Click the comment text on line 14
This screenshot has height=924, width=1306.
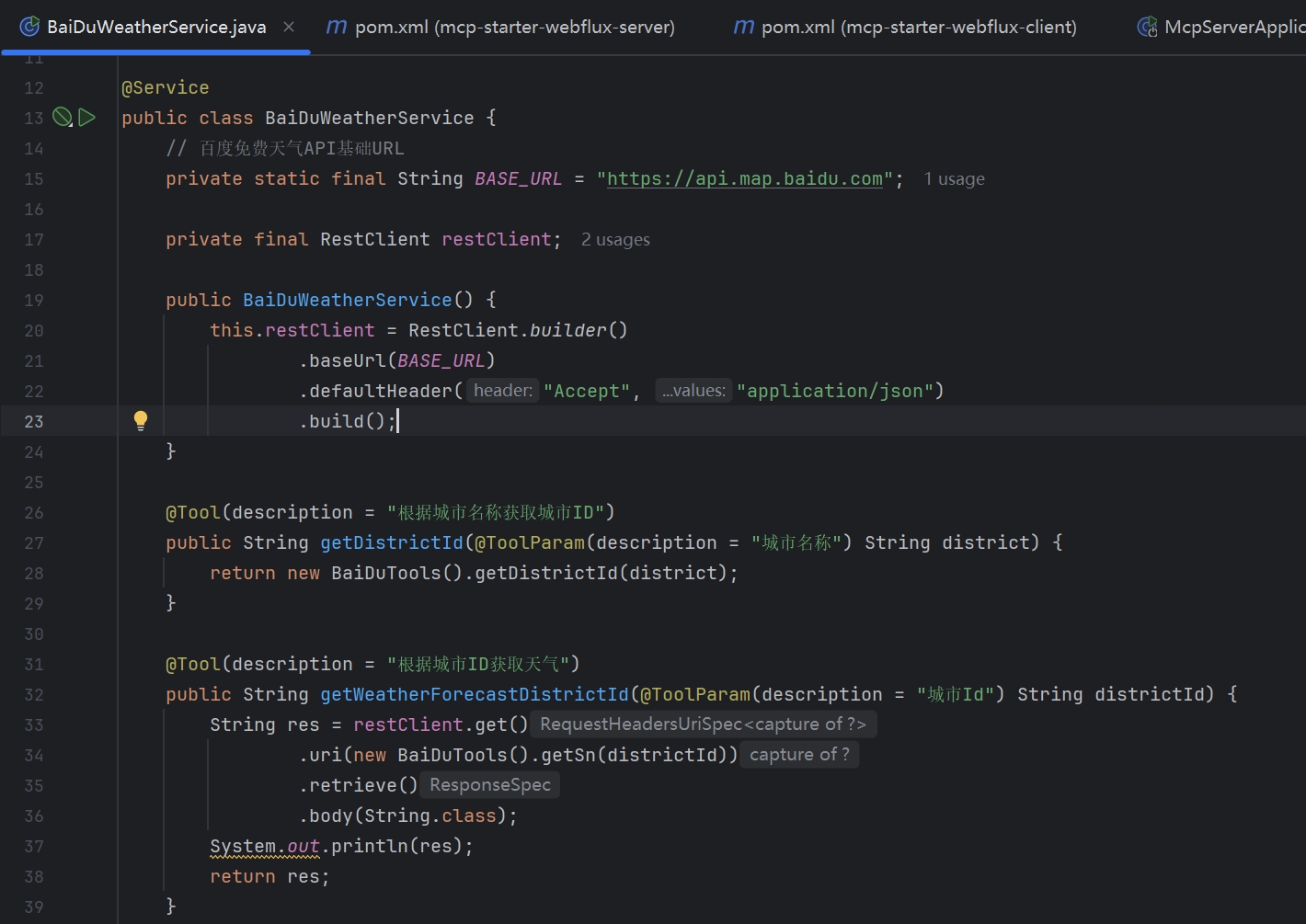(285, 148)
